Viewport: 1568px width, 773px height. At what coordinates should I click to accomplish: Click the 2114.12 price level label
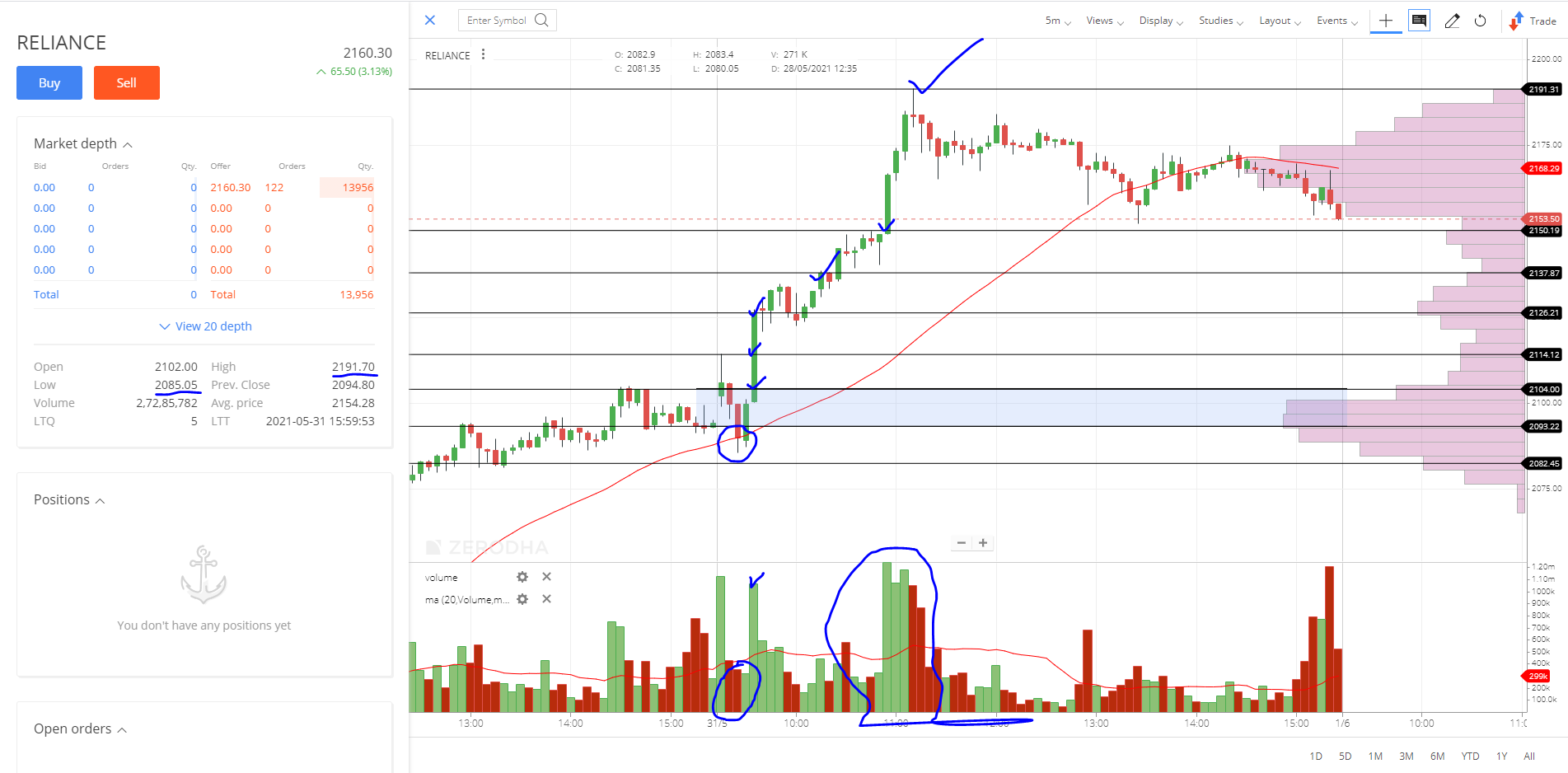point(1542,354)
